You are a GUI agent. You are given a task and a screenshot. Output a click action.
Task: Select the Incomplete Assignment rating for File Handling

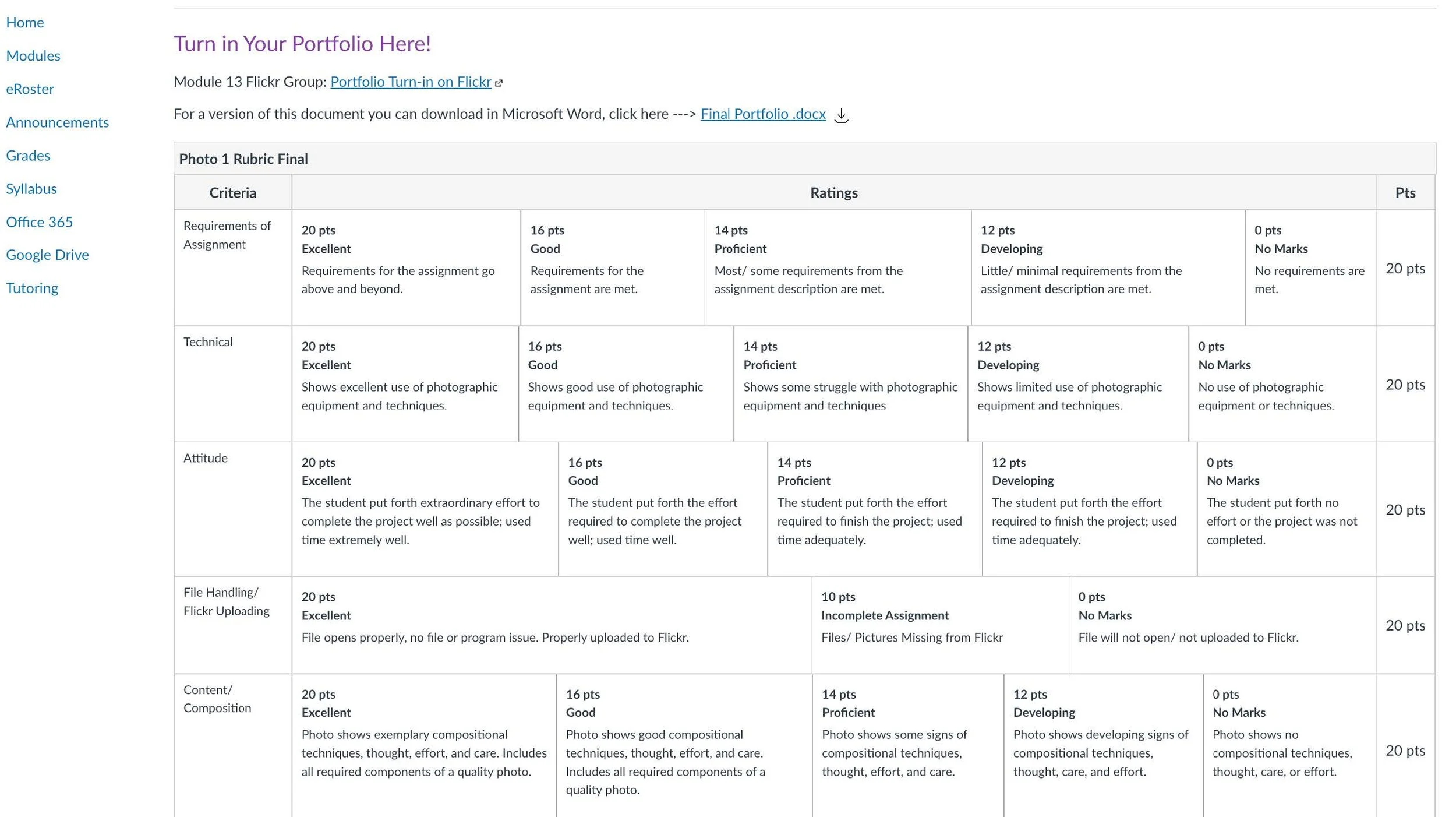pos(940,625)
